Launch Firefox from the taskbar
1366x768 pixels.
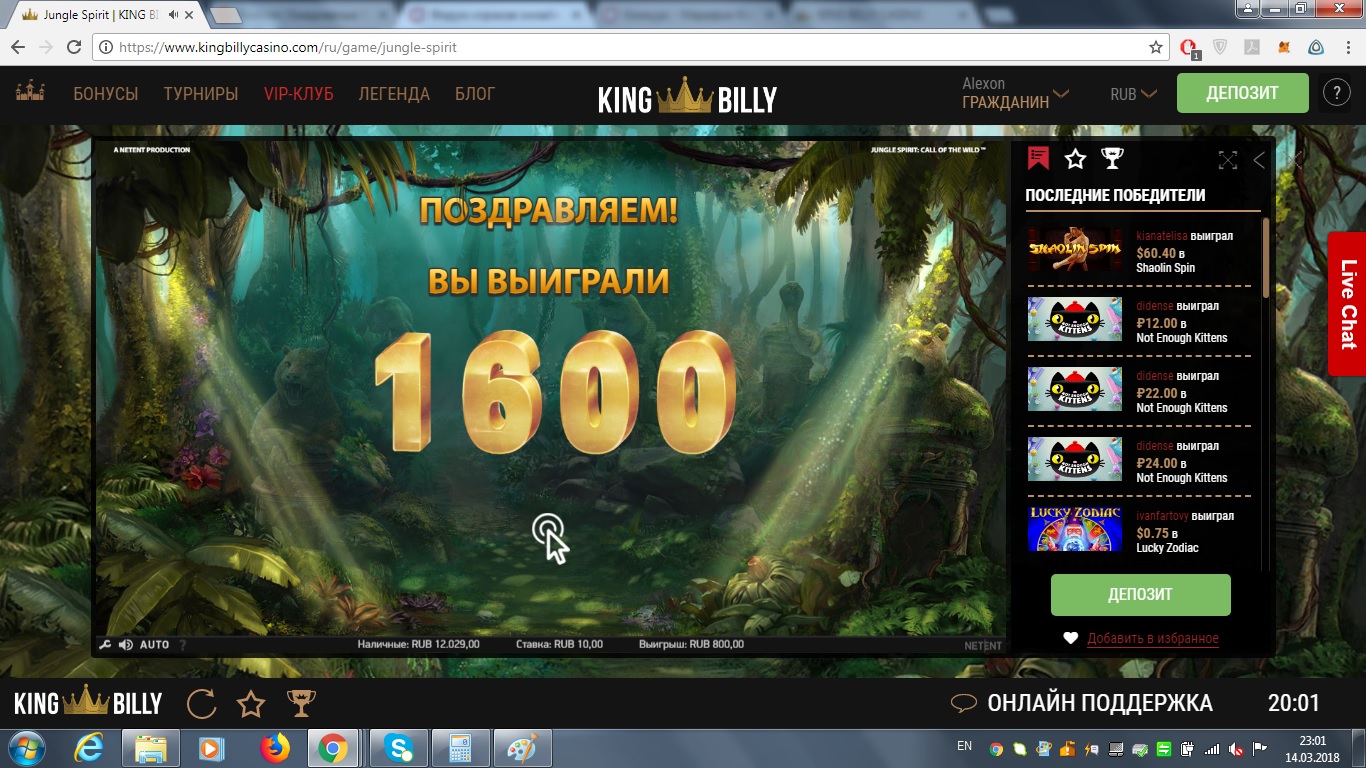[275, 748]
